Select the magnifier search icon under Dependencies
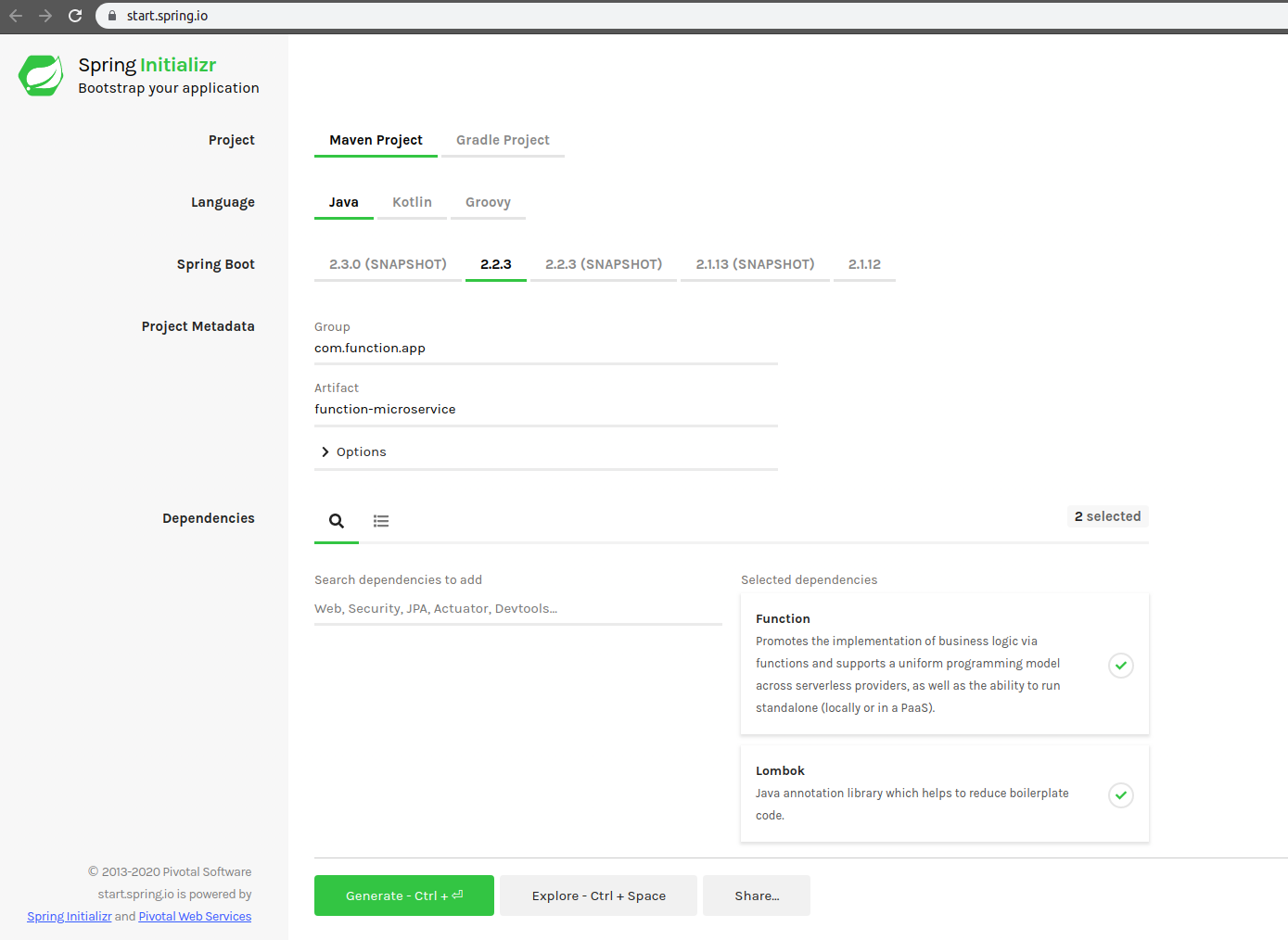 click(336, 521)
